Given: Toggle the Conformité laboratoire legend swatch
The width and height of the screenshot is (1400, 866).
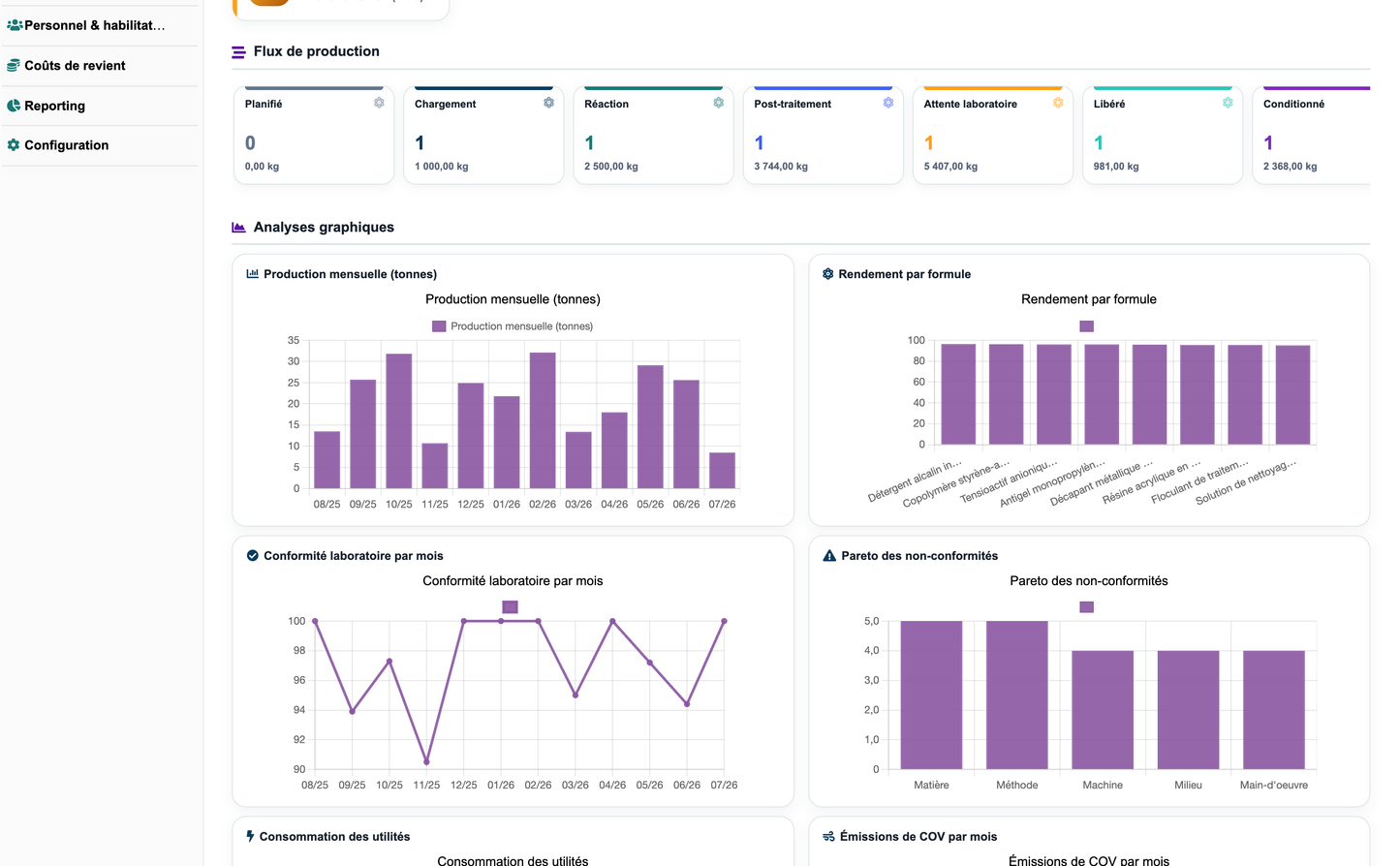Looking at the screenshot, I should pyautogui.click(x=510, y=607).
